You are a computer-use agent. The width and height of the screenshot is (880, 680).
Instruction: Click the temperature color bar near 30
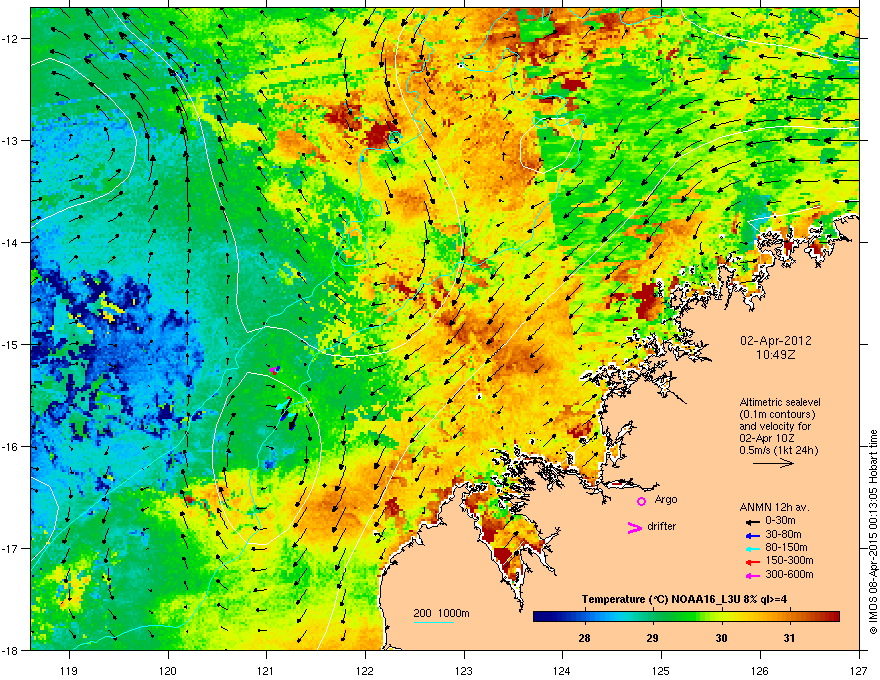(x=722, y=617)
